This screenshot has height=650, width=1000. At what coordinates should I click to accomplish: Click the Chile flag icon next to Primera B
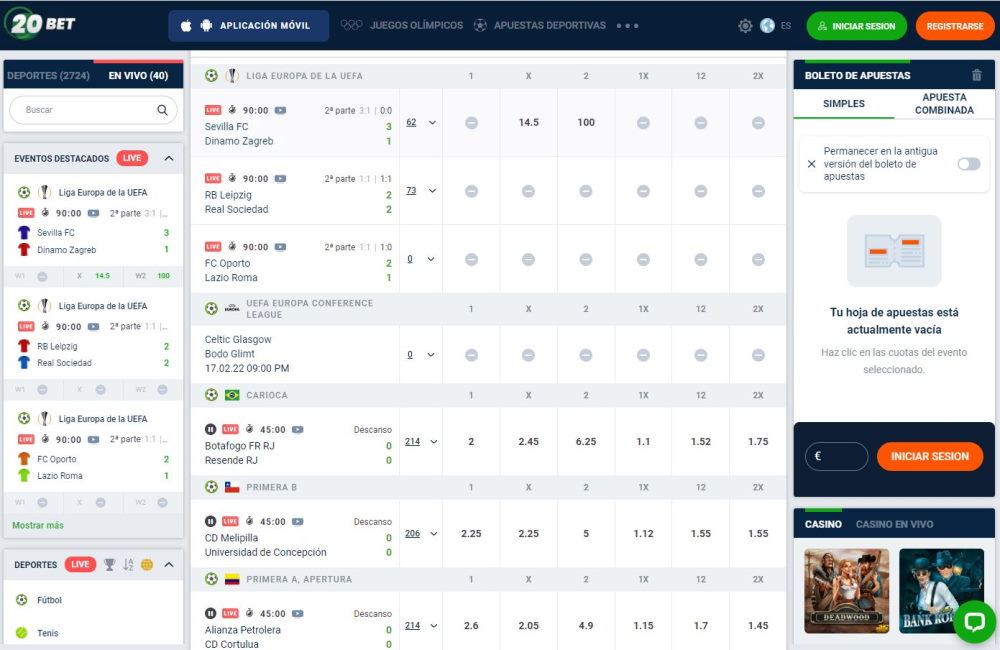pos(232,487)
